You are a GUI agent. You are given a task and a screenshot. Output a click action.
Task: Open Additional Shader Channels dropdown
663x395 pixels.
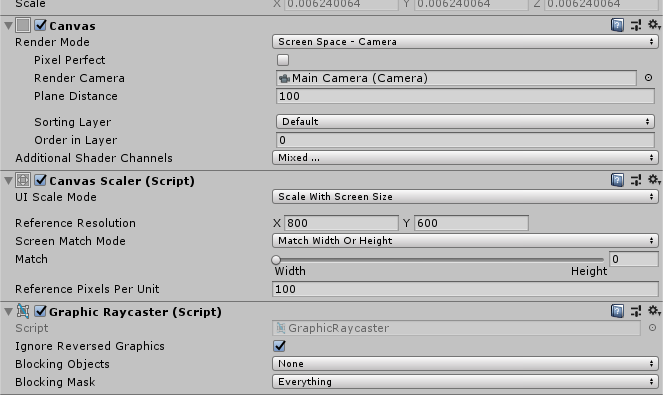tap(465, 158)
